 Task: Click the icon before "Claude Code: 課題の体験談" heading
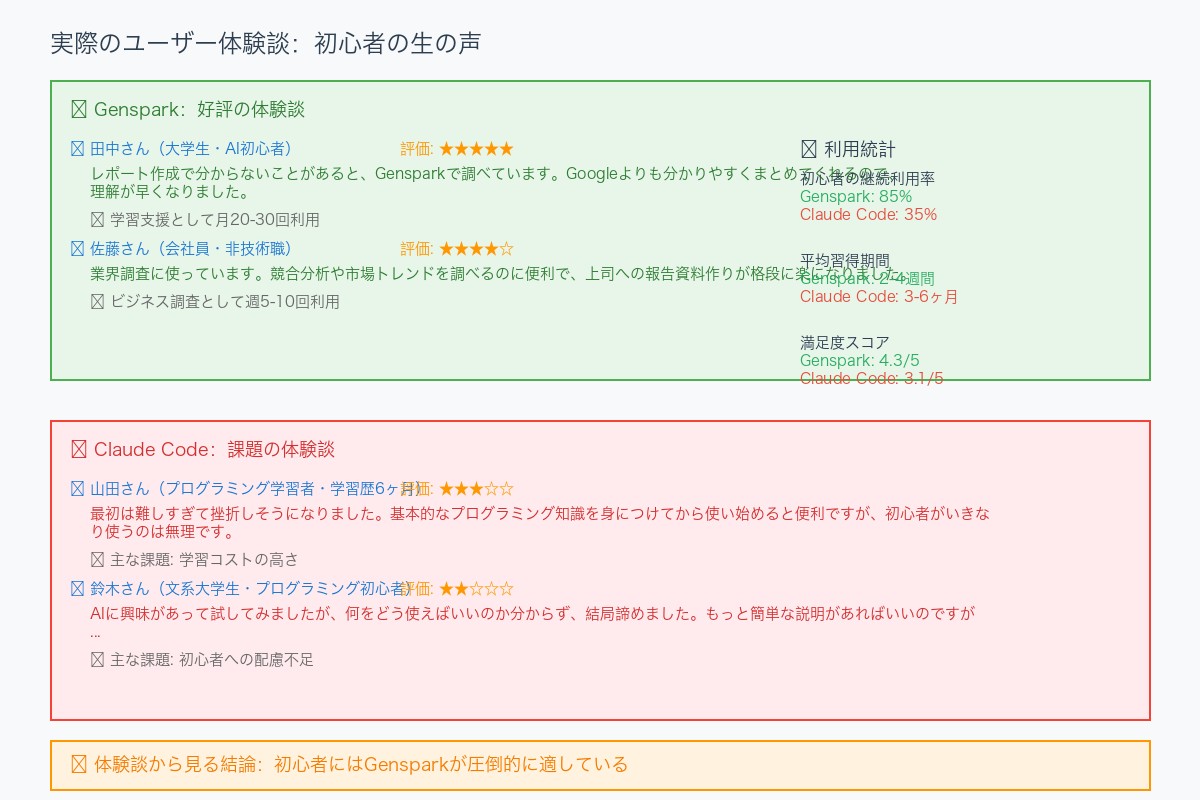(x=79, y=449)
